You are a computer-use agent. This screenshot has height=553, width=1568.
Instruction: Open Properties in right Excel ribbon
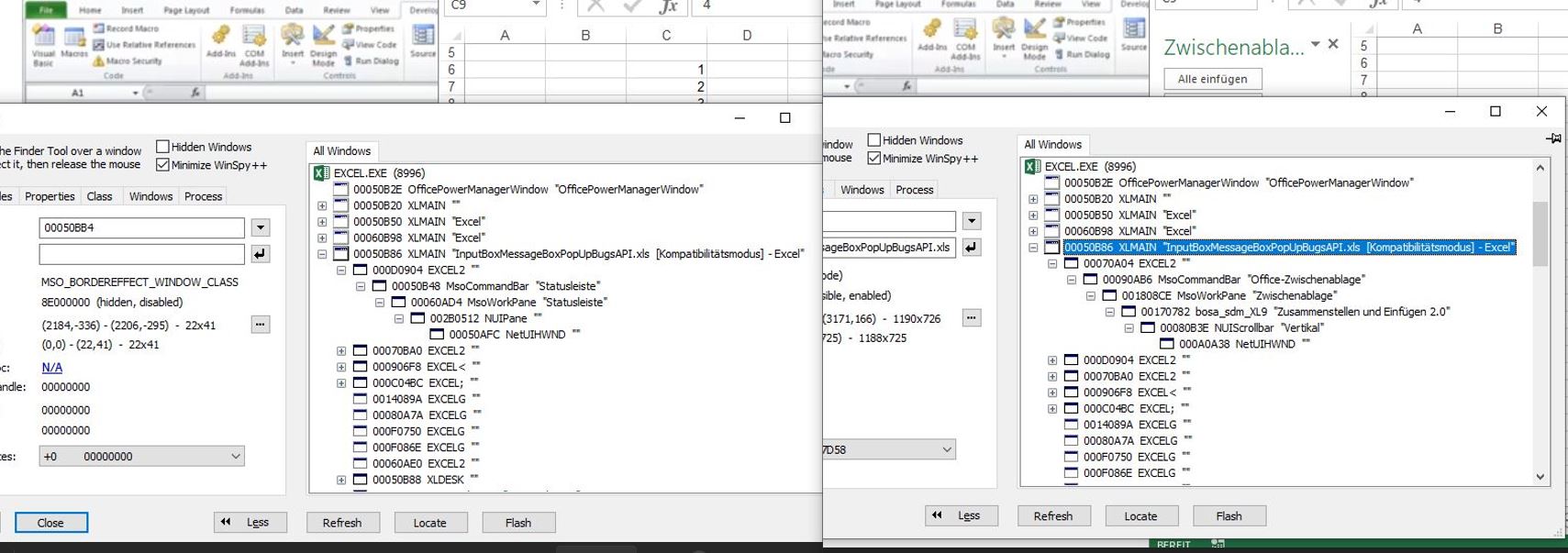coord(1079,22)
